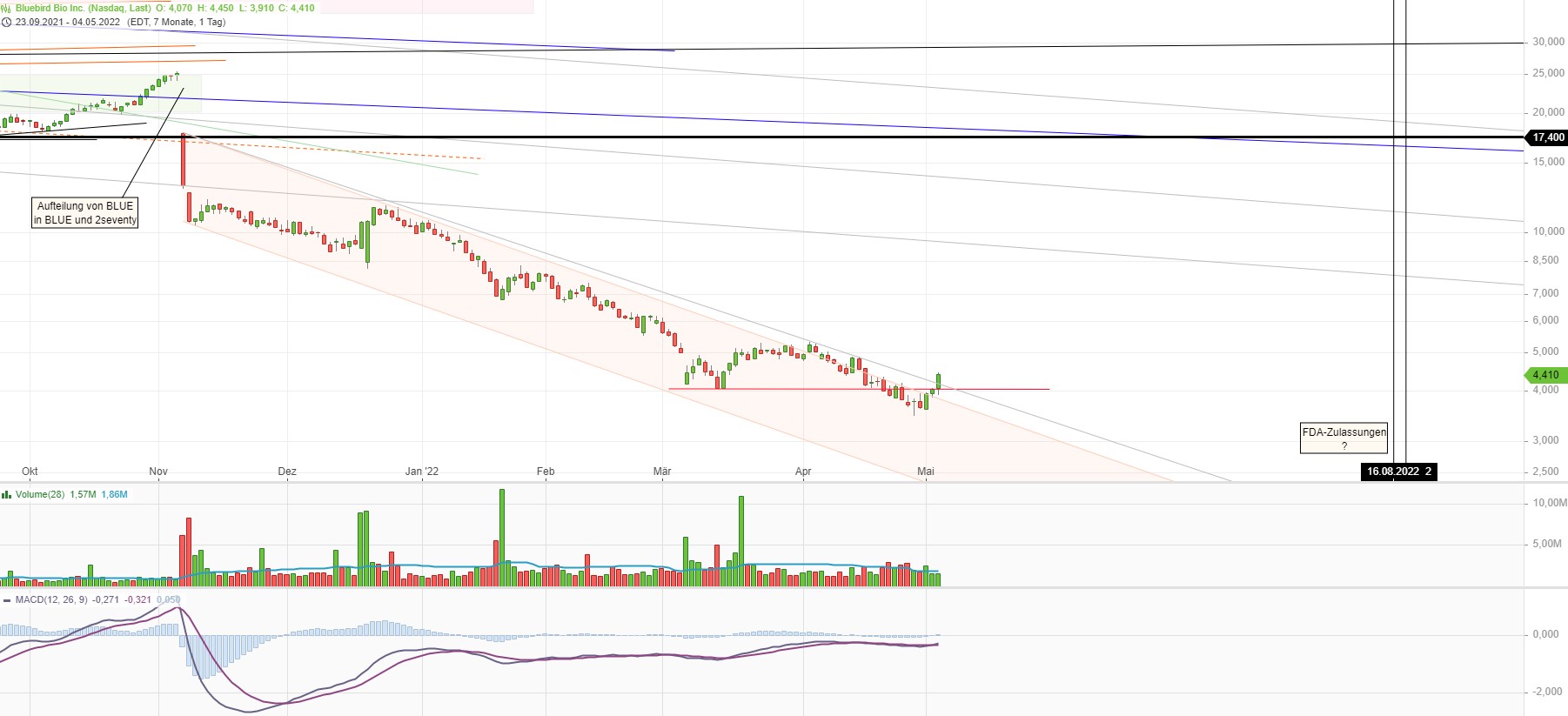The width and height of the screenshot is (1568, 716).
Task: Click the Volume indicator bar-chart icon
Action: click(x=7, y=495)
